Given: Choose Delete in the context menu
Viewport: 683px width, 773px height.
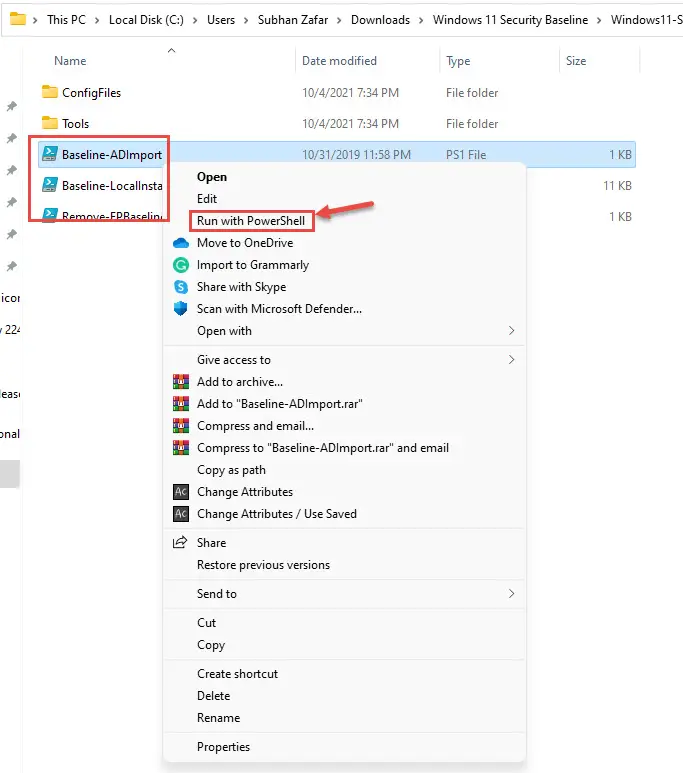Looking at the screenshot, I should pos(214,696).
